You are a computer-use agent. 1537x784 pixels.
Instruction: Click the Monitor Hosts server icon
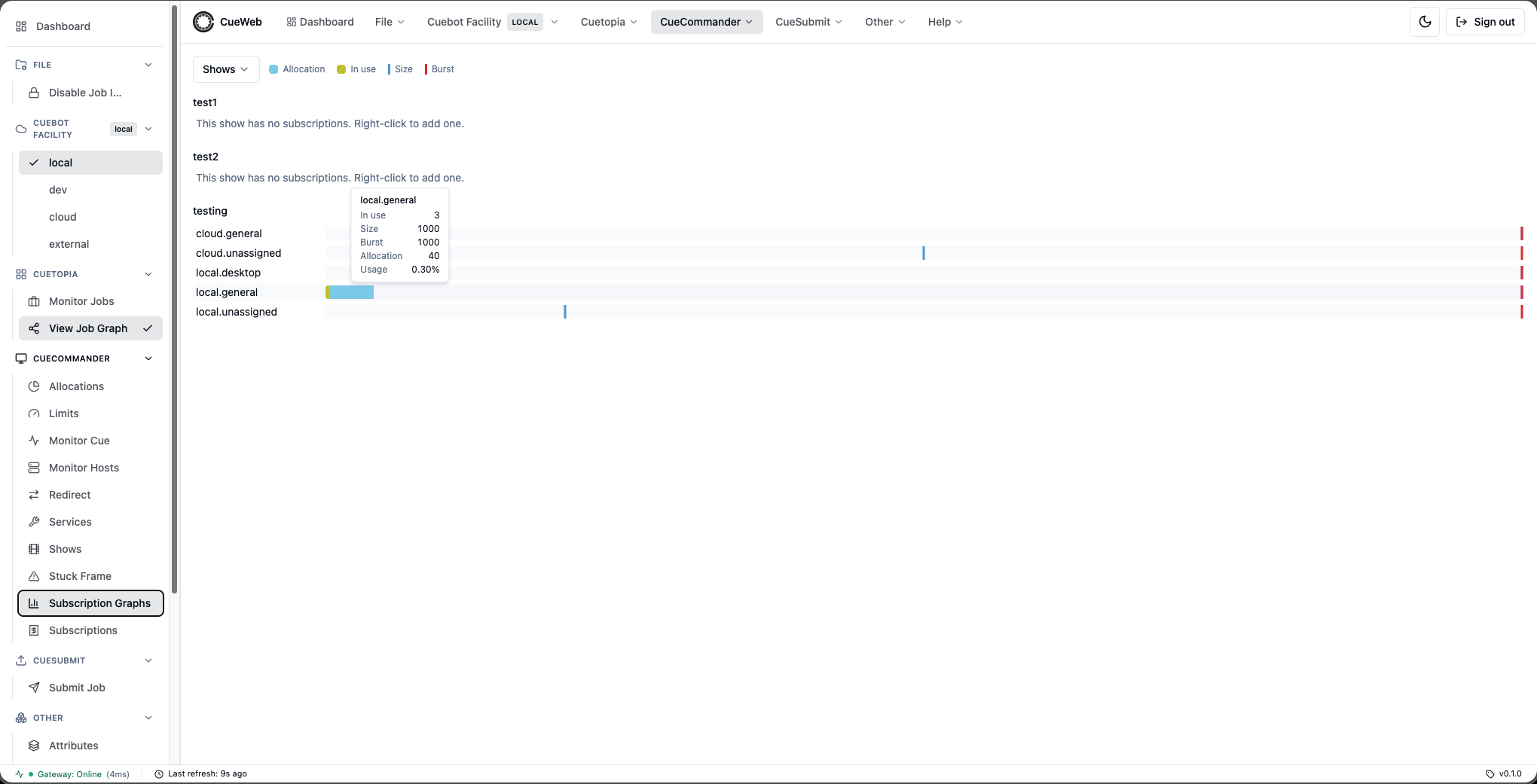[x=34, y=468]
